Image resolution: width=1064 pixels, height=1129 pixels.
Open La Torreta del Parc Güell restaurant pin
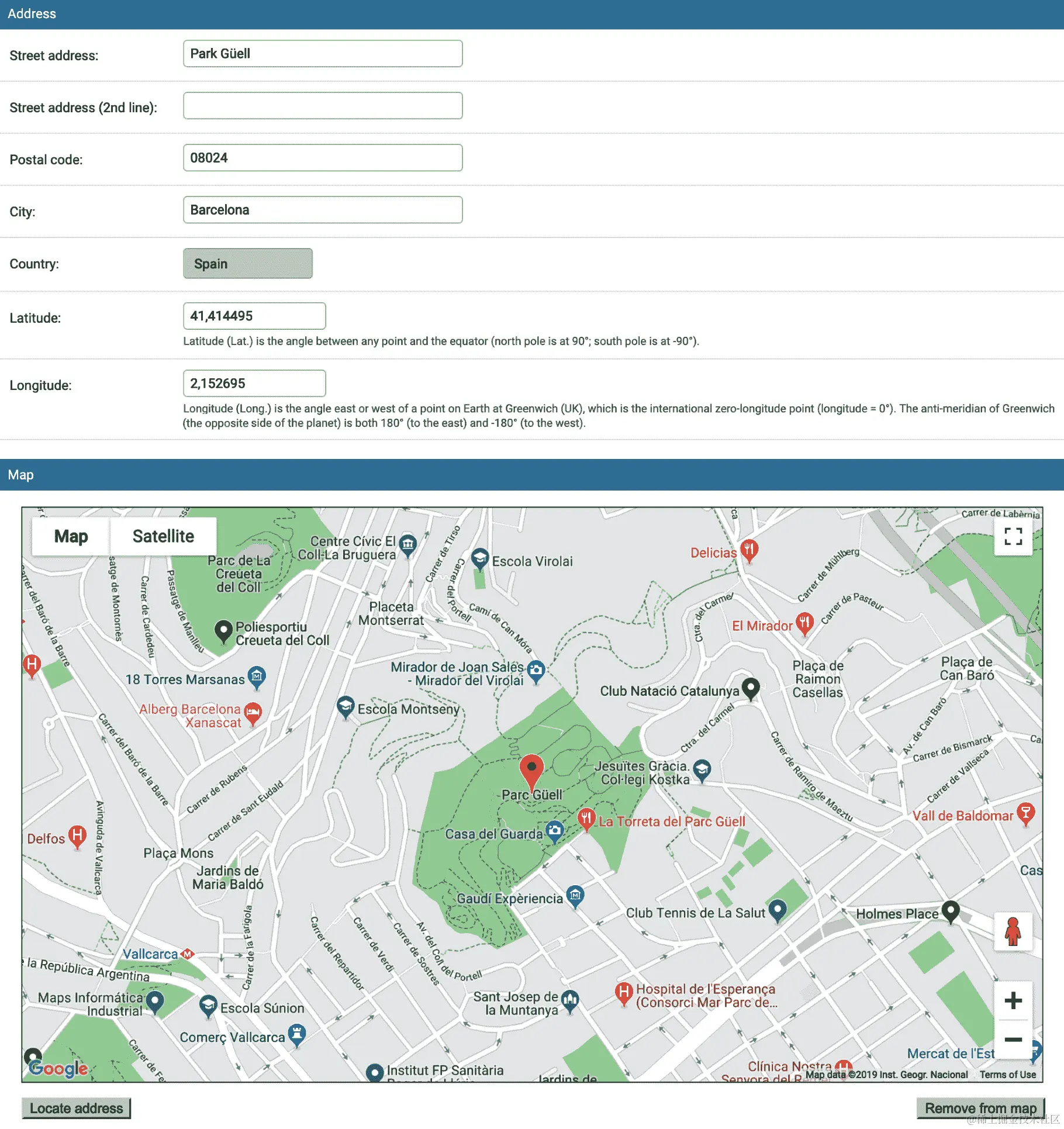tap(586, 819)
